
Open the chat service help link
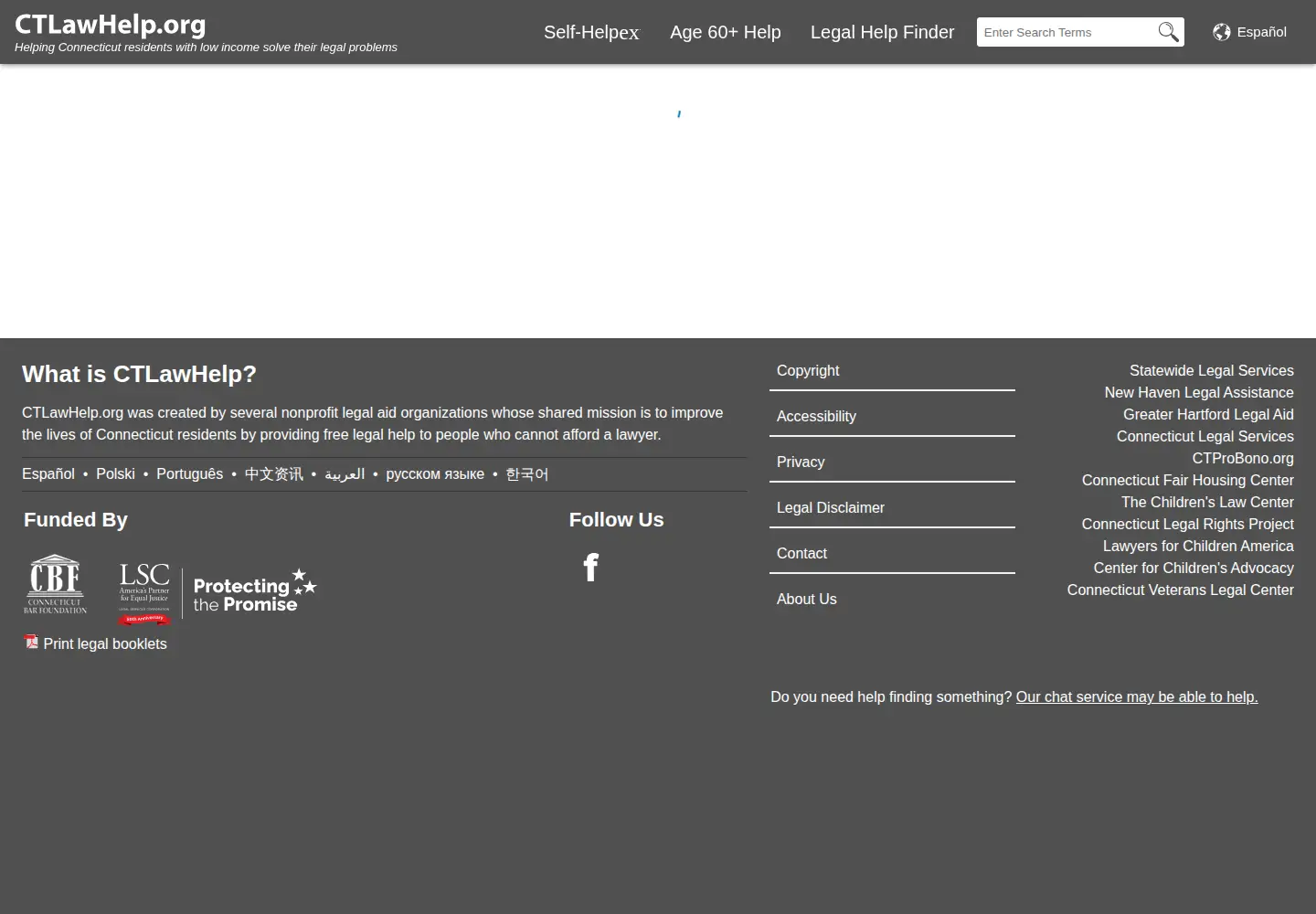pyautogui.click(x=1137, y=696)
